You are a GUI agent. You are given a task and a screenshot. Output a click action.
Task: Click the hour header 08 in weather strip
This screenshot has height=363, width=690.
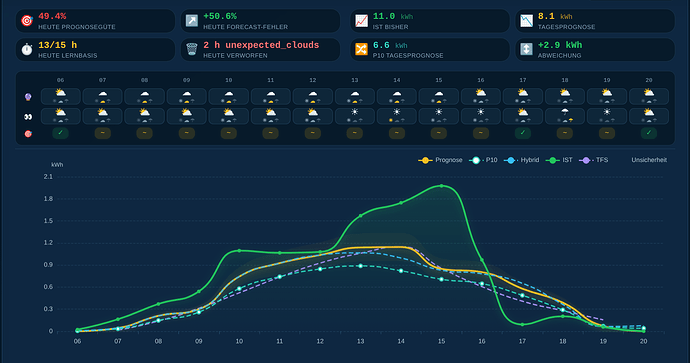[144, 80]
